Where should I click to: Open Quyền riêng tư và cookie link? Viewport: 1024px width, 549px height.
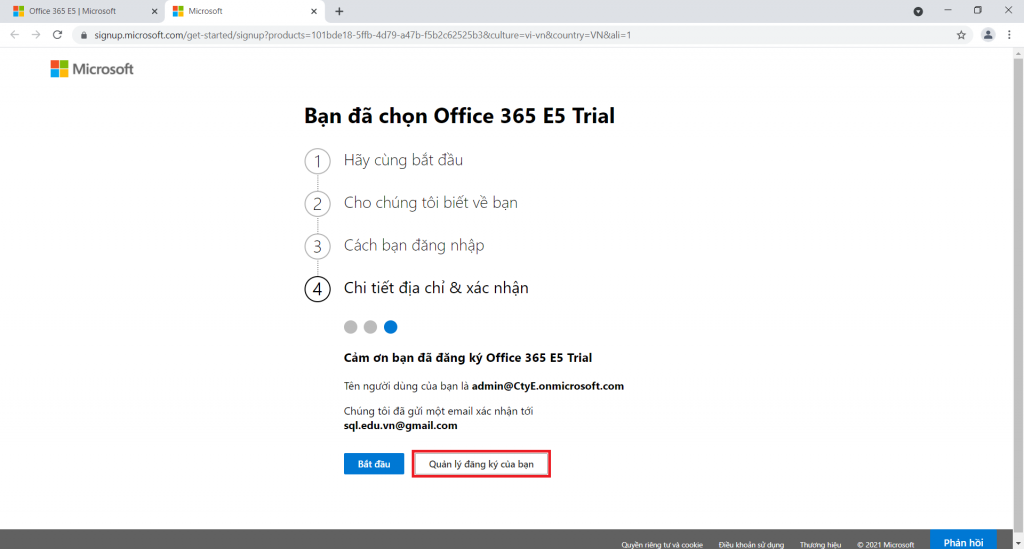[662, 544]
